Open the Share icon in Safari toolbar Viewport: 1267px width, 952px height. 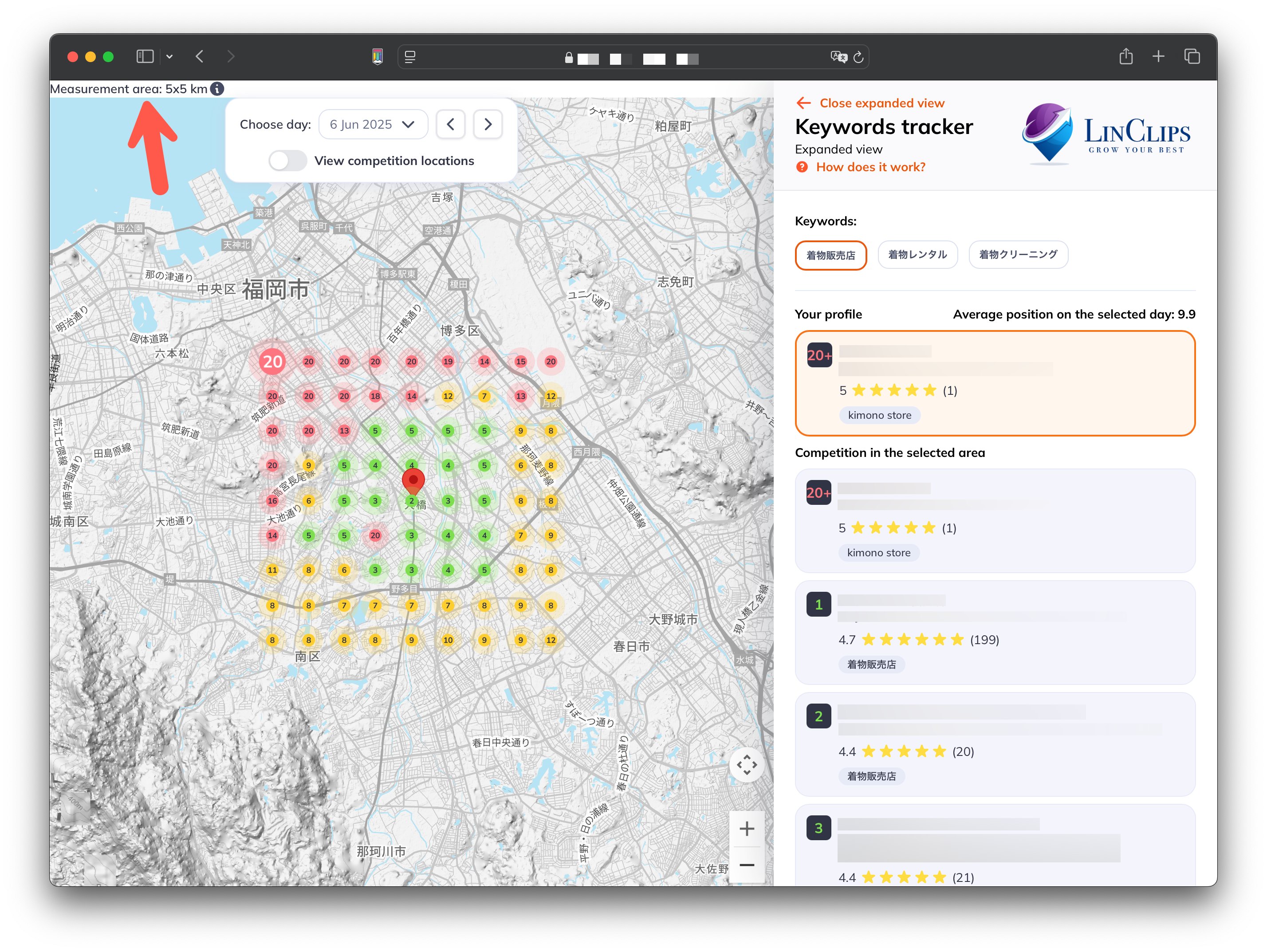(x=1126, y=56)
